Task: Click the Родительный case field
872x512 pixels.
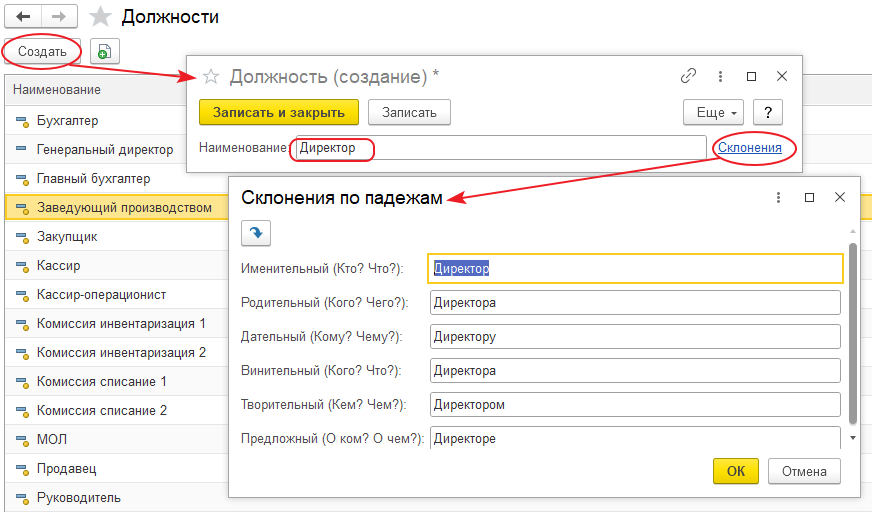Action: (635, 302)
